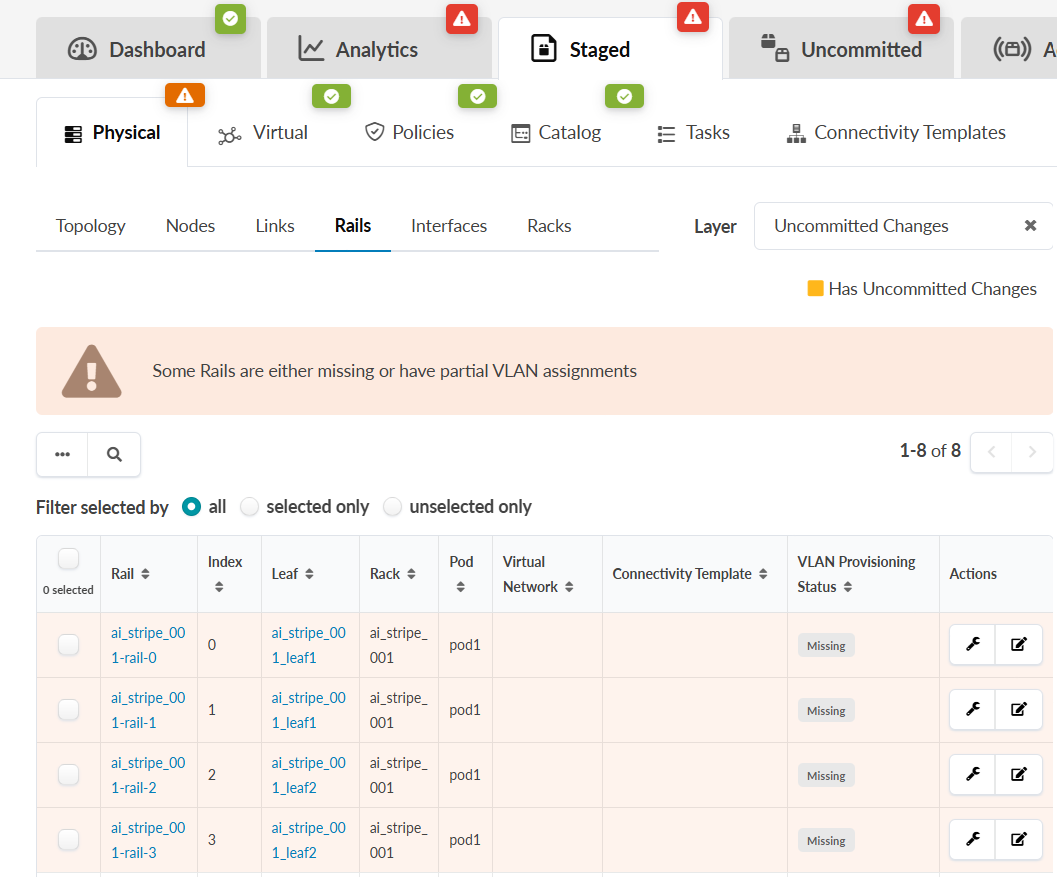
Task: Open the search magnifier above the table
Action: pyautogui.click(x=115, y=454)
